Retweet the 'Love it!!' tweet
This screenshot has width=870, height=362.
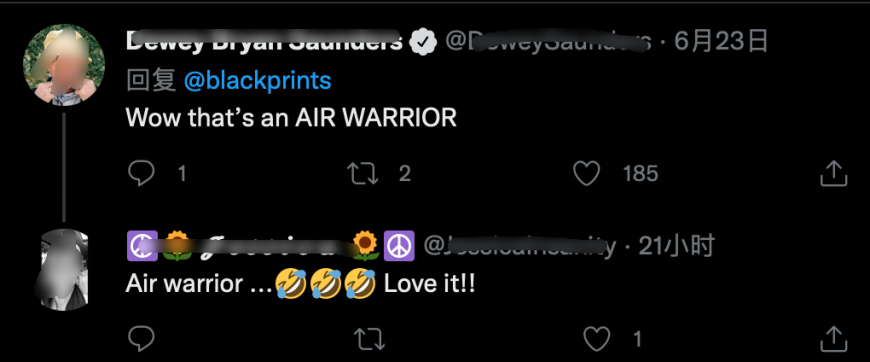369,339
